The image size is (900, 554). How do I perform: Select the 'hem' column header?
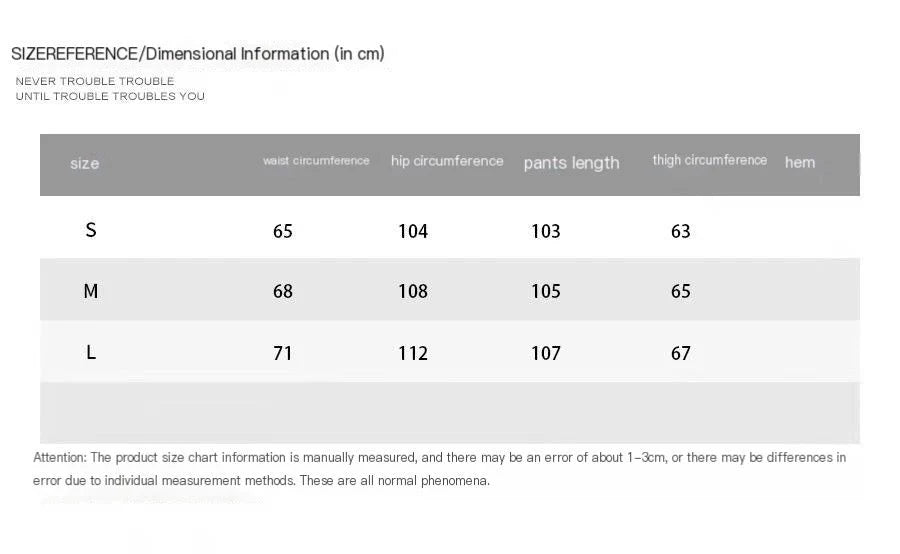click(800, 162)
